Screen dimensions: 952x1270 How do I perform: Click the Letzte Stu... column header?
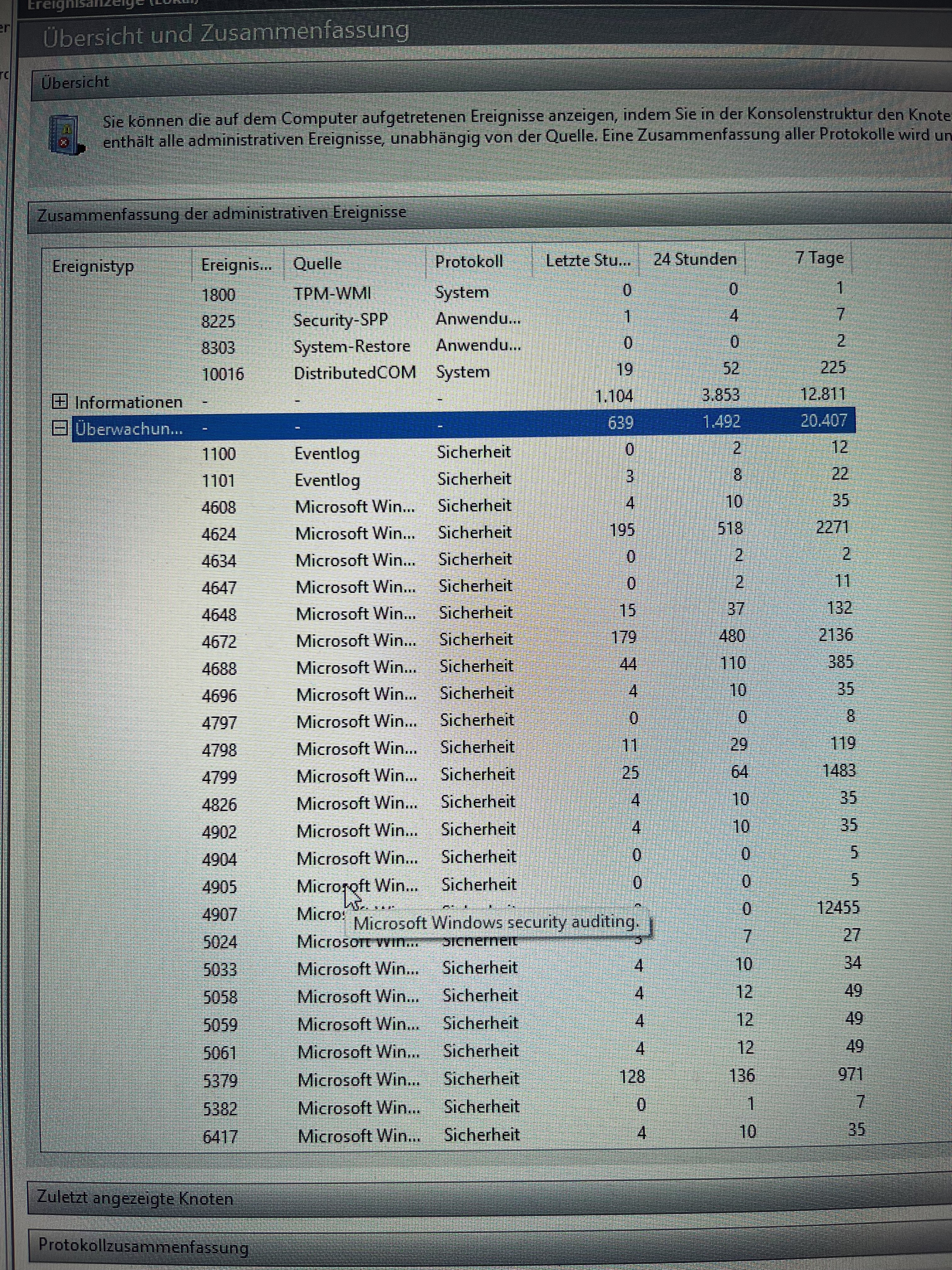coord(588,261)
